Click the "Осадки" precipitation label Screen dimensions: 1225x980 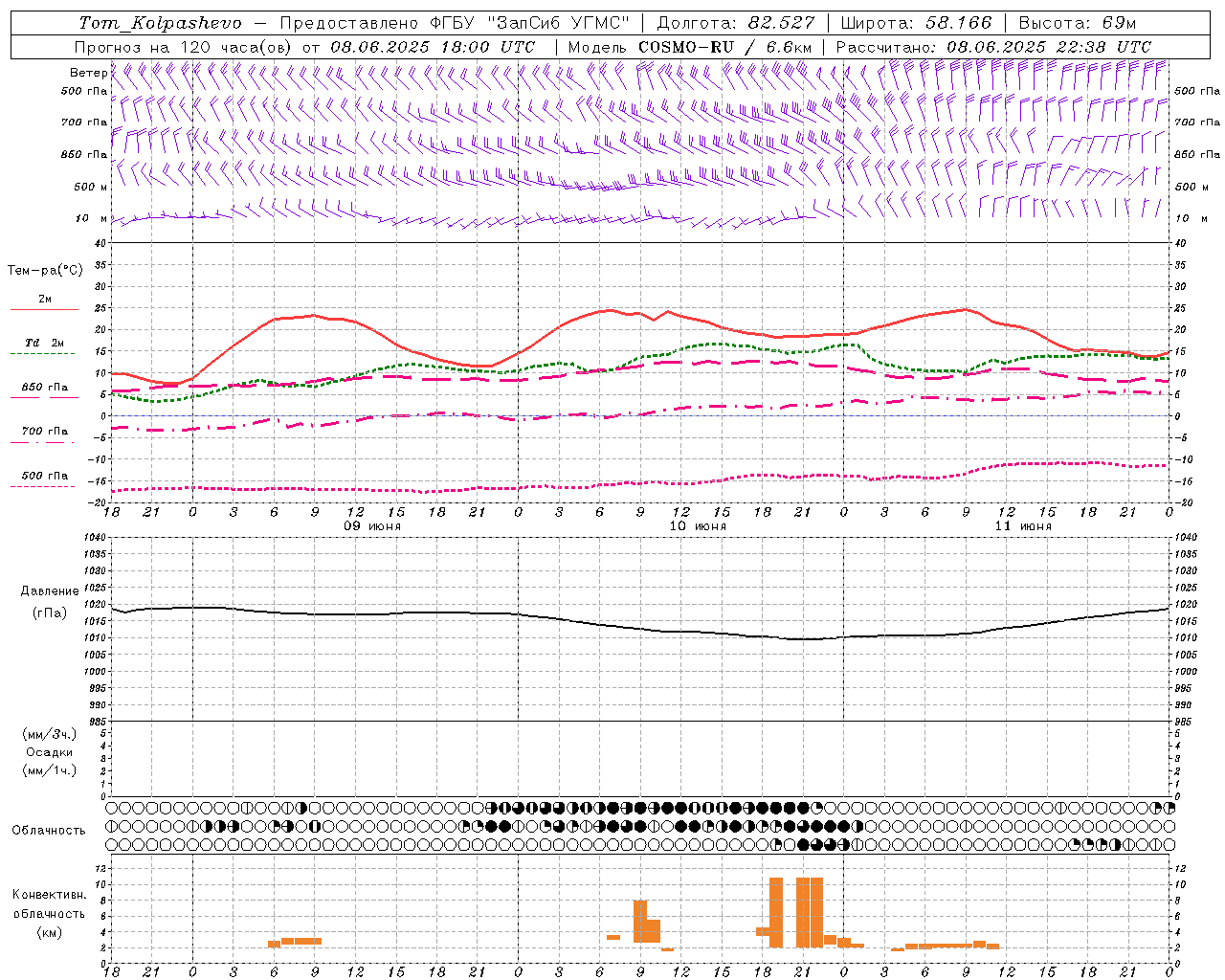tap(50, 752)
